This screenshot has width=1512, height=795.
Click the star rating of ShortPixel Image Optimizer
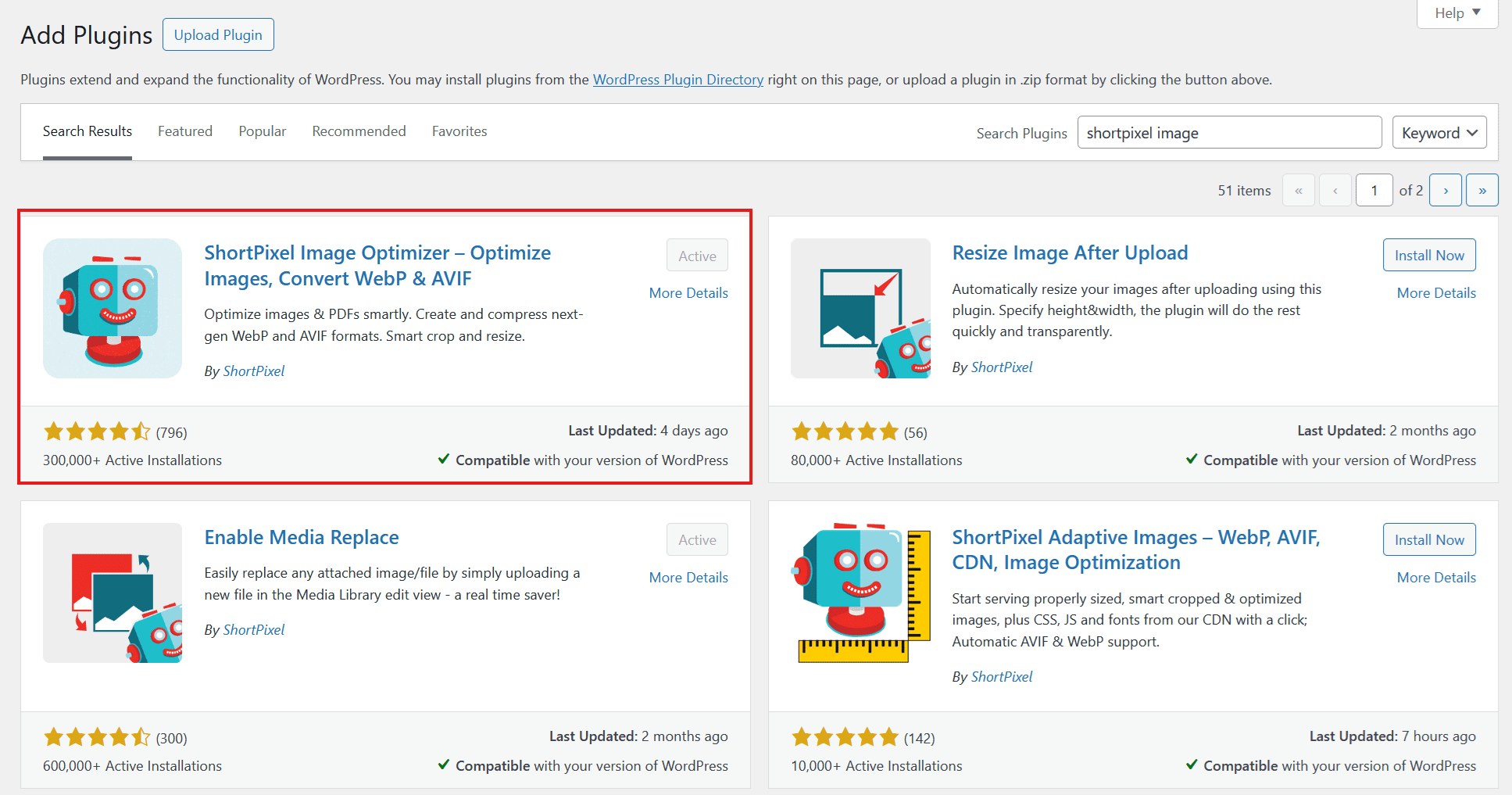[x=97, y=431]
